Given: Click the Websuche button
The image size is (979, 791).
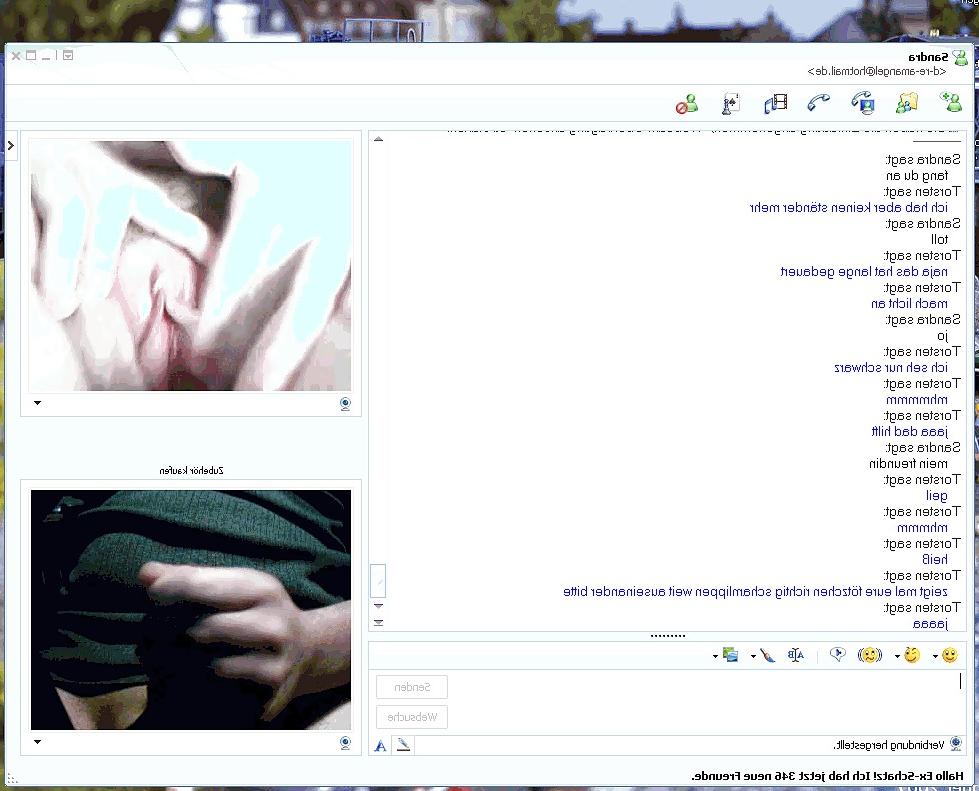Looking at the screenshot, I should click(412, 717).
